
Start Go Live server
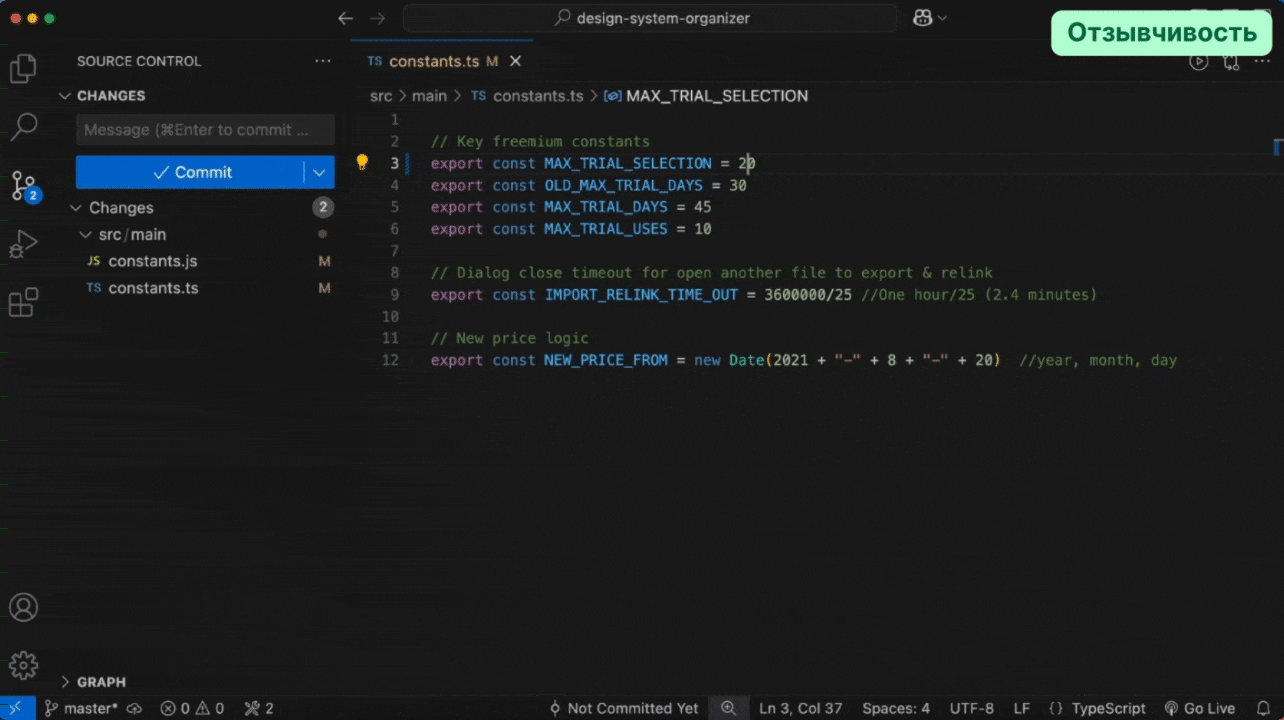click(1200, 708)
